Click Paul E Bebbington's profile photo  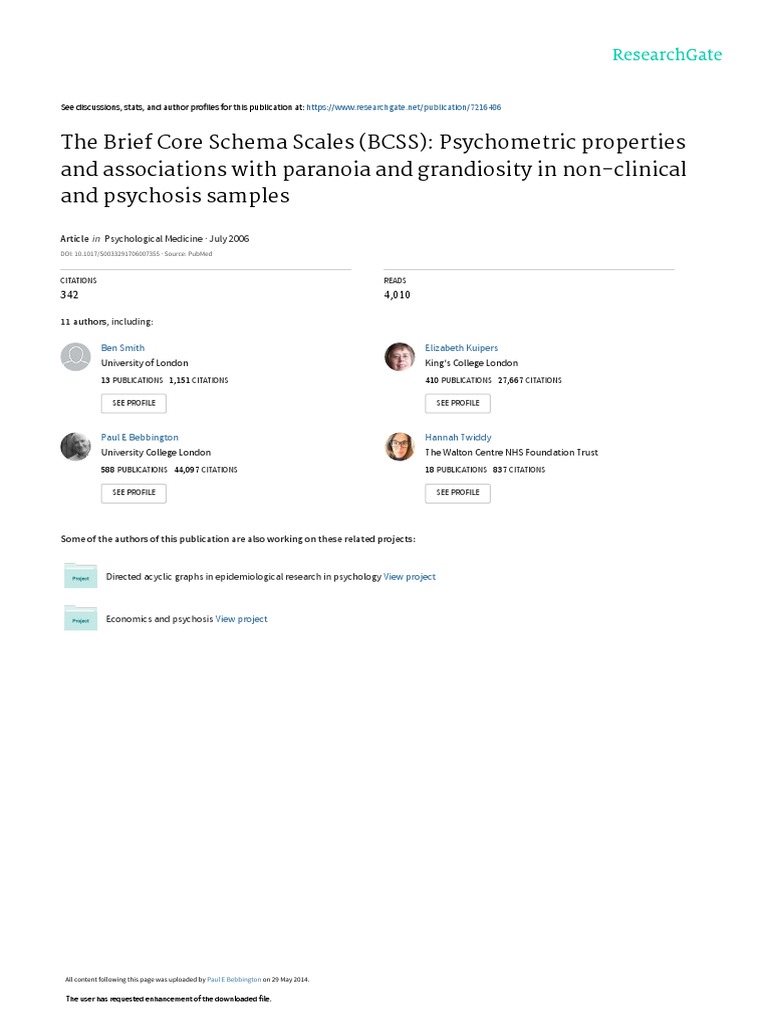(76, 446)
